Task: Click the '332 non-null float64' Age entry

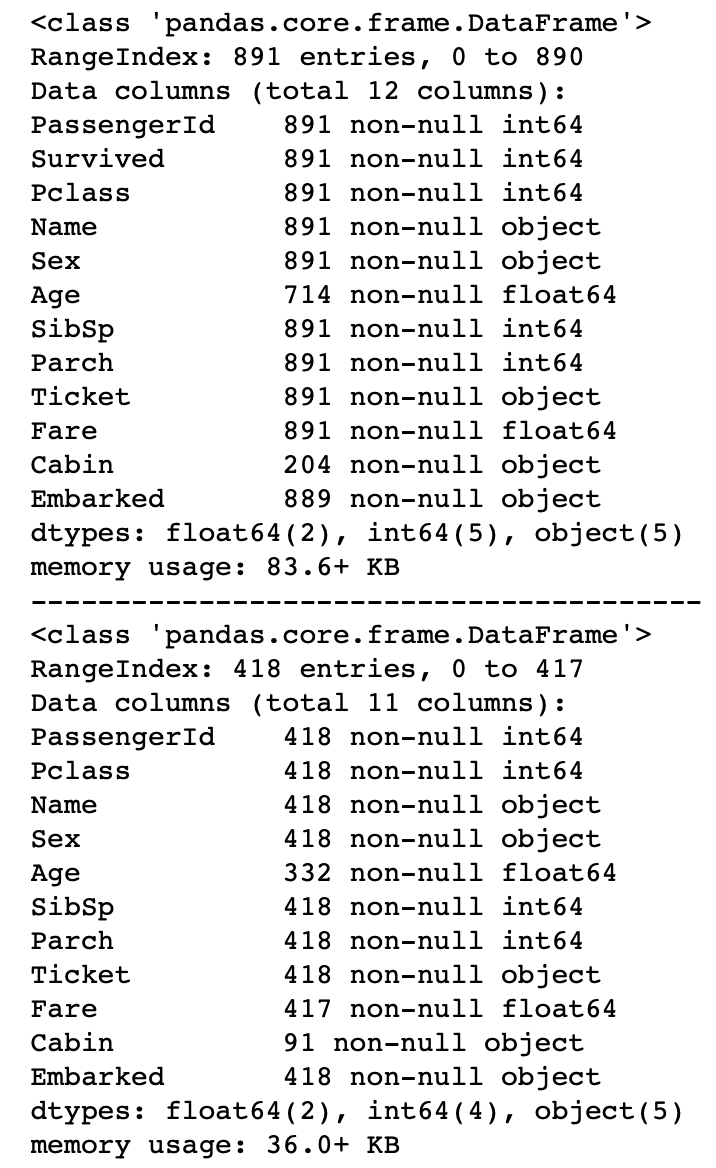Action: [x=449, y=873]
